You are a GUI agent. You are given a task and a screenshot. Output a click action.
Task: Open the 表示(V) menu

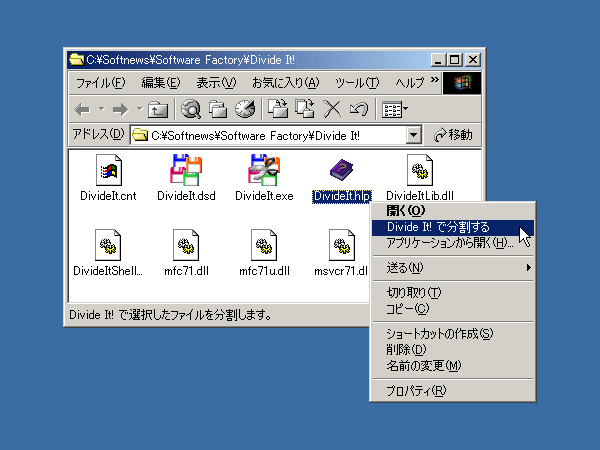(x=216, y=83)
